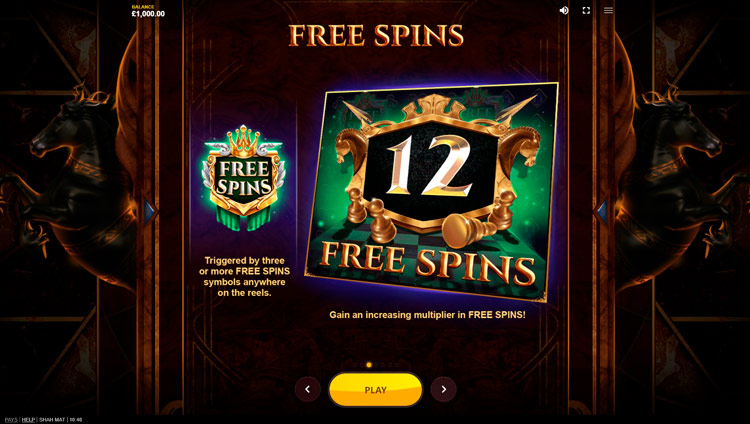
Task: Click the left blue diamond panel arrow
Action: 150,211
